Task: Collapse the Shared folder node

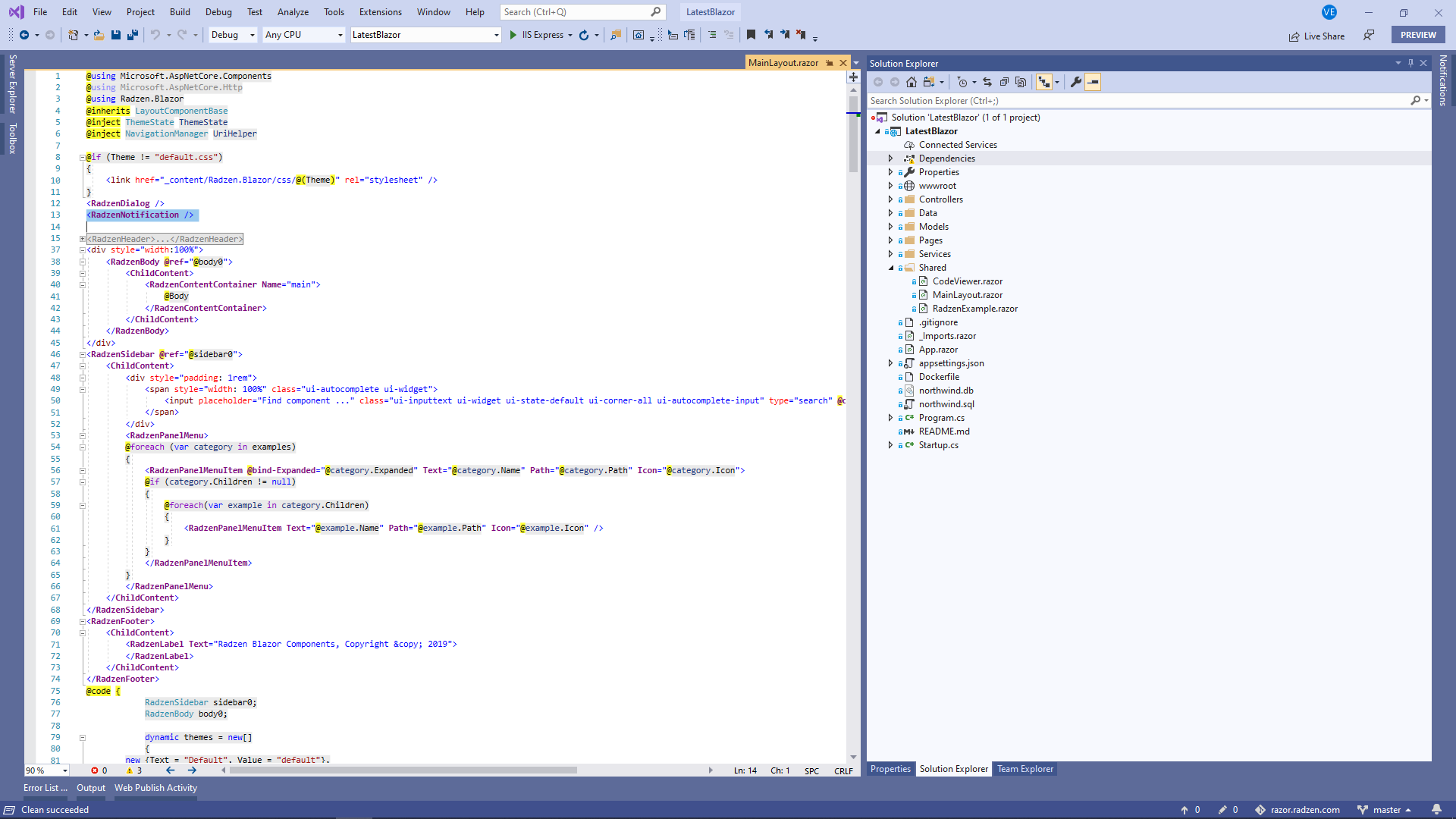Action: [x=890, y=268]
